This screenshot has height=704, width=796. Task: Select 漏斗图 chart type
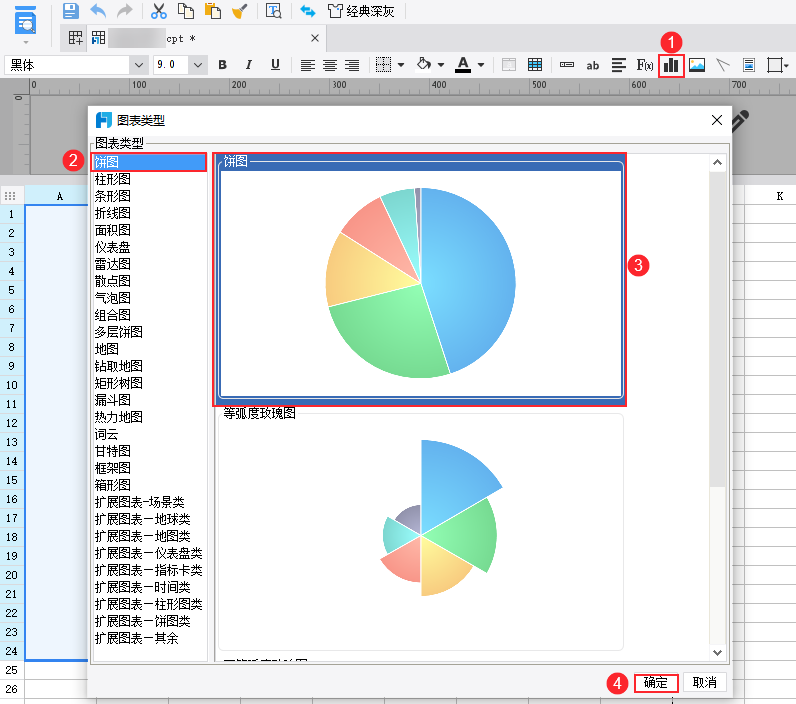tap(113, 400)
